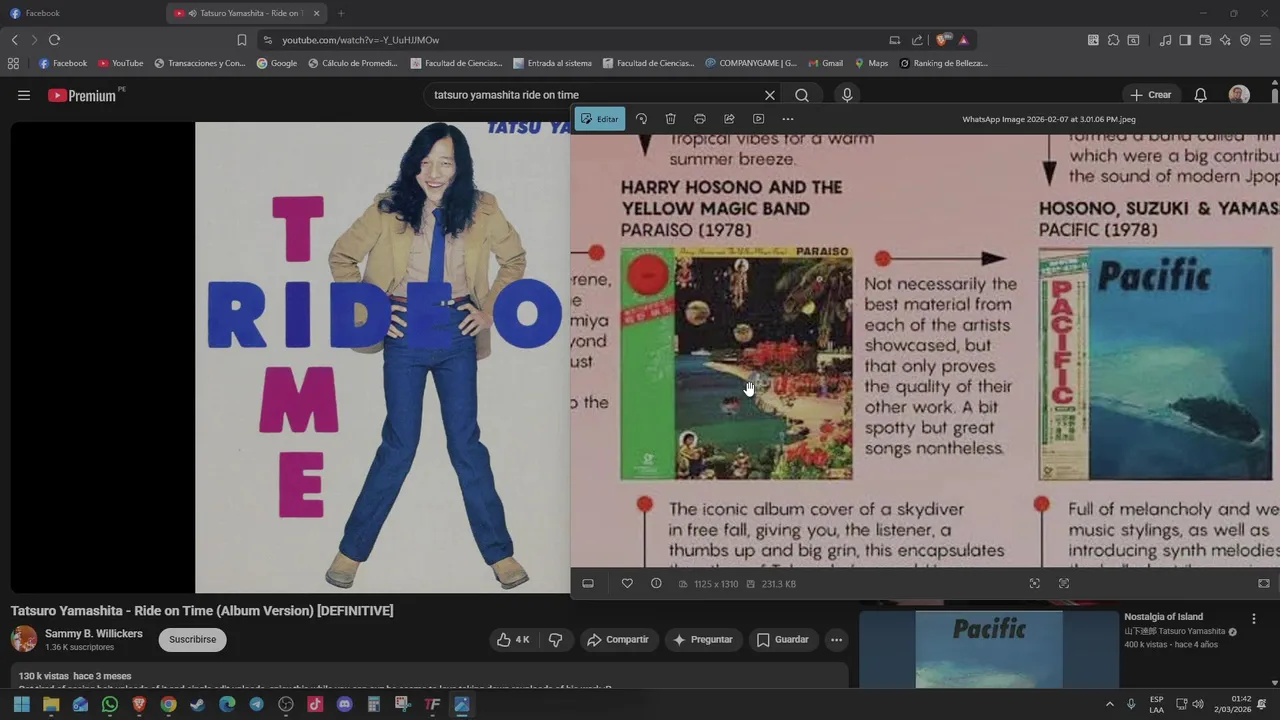Reload the current page
The height and width of the screenshot is (720, 1280).
(x=54, y=40)
